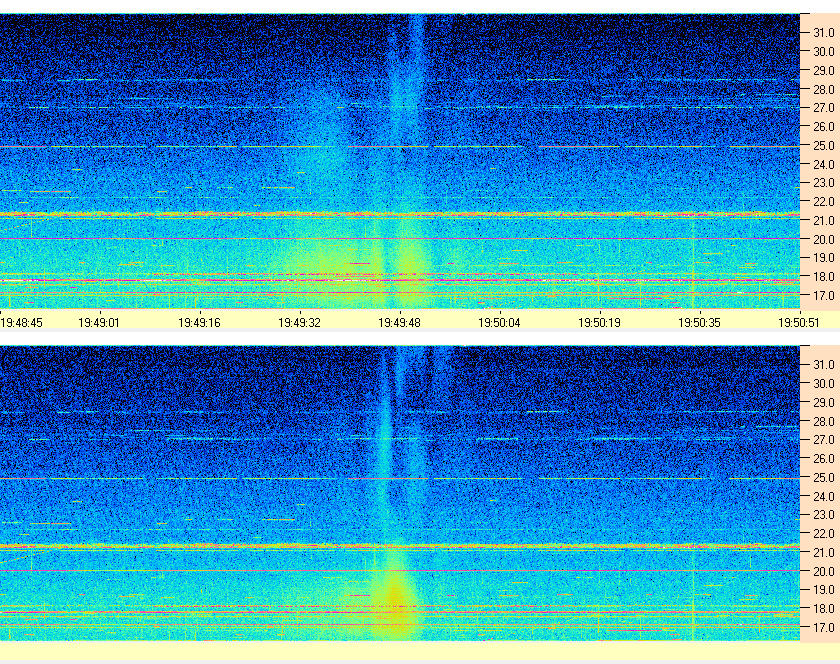Select the 24.0 label on the lower spectrogram scale
Screen dimensions: 840x664
click(x=824, y=496)
